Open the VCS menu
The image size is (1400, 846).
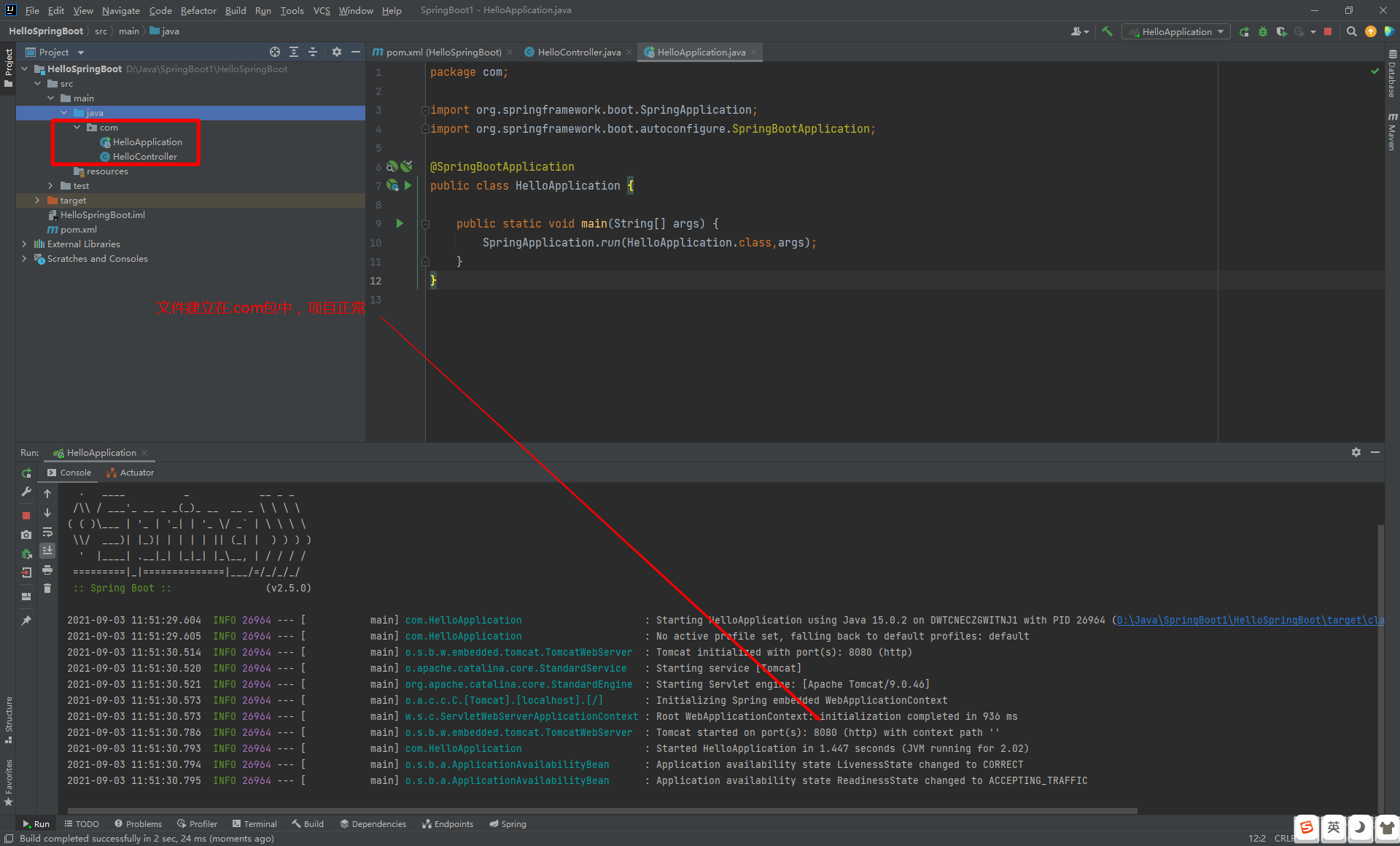pyautogui.click(x=322, y=10)
